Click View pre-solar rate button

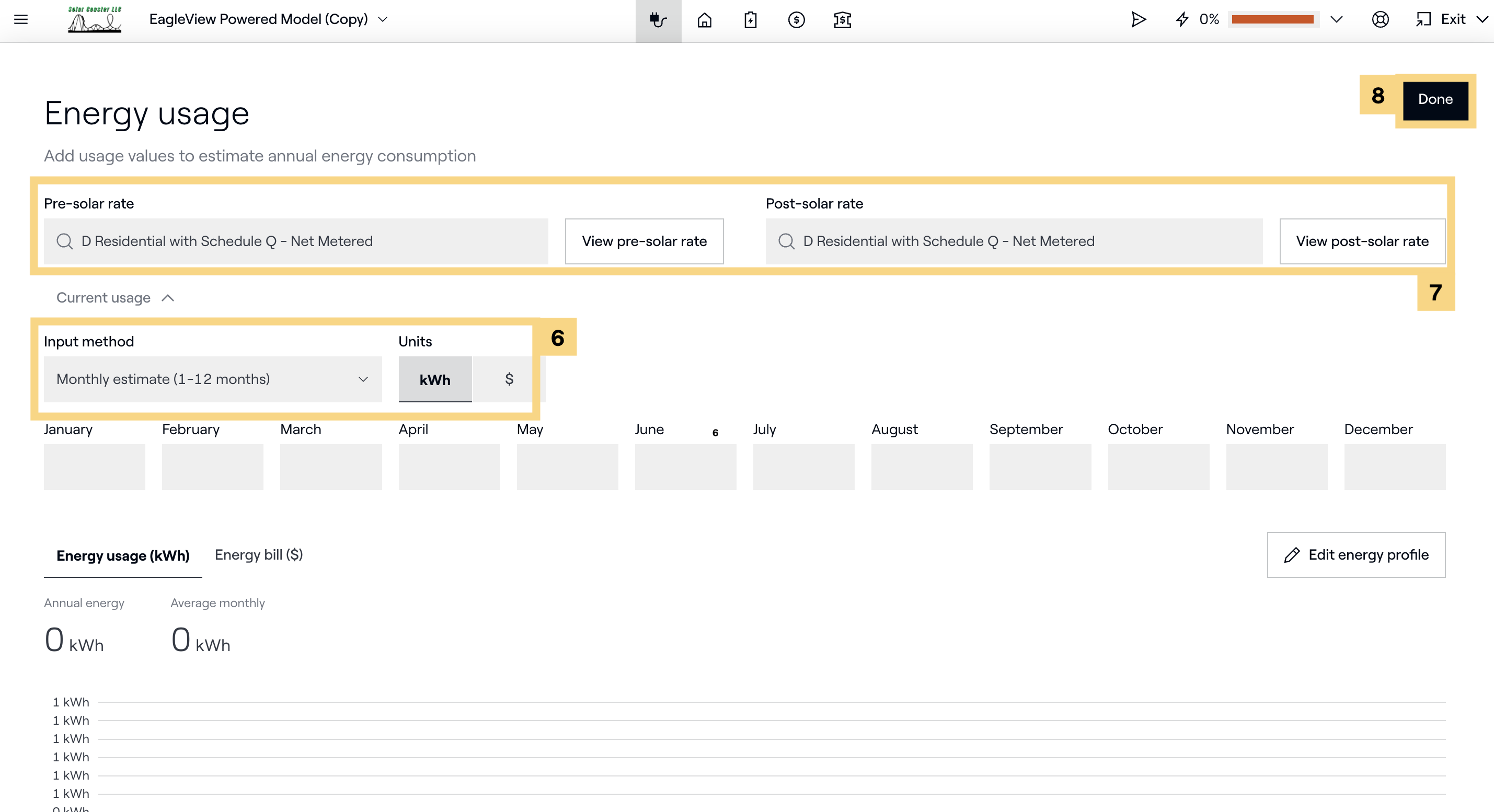click(x=644, y=241)
